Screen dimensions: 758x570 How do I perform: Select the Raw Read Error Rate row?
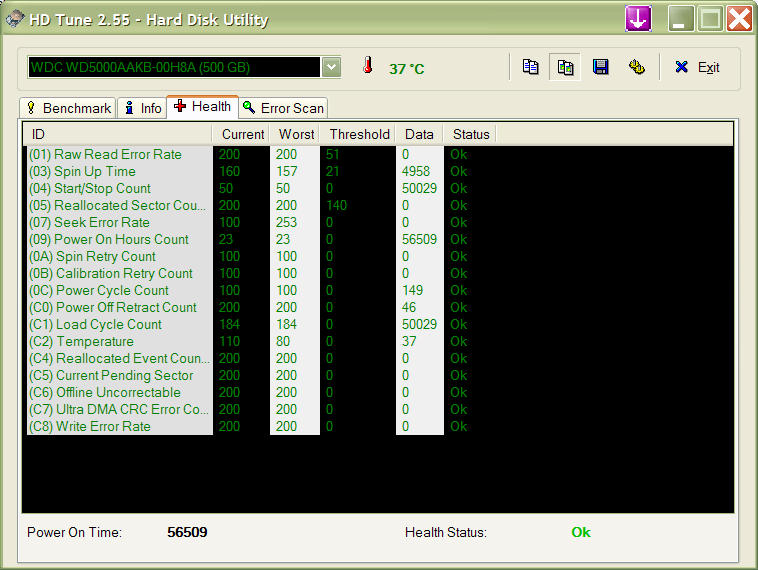tap(105, 154)
